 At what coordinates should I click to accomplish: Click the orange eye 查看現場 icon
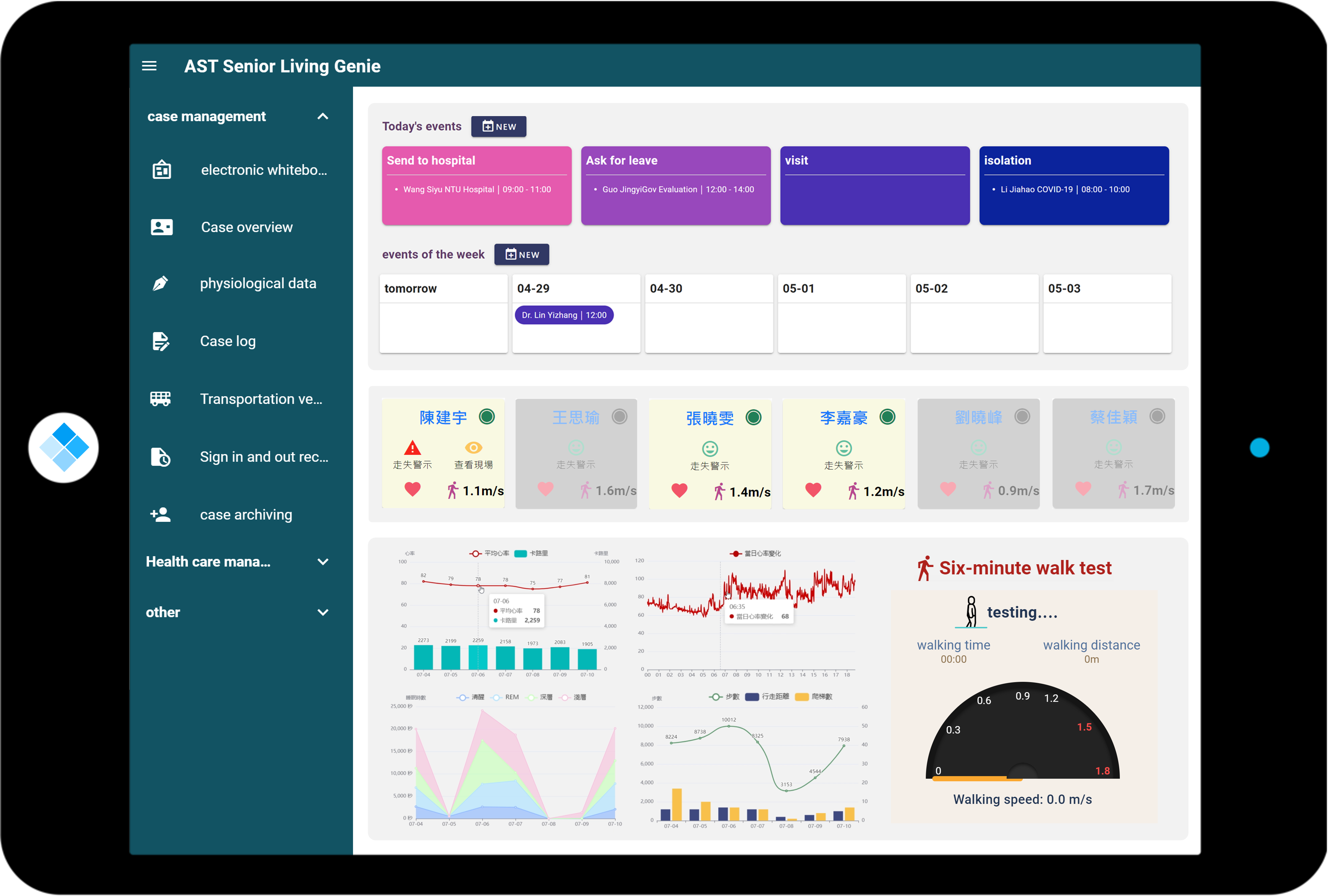click(x=474, y=448)
